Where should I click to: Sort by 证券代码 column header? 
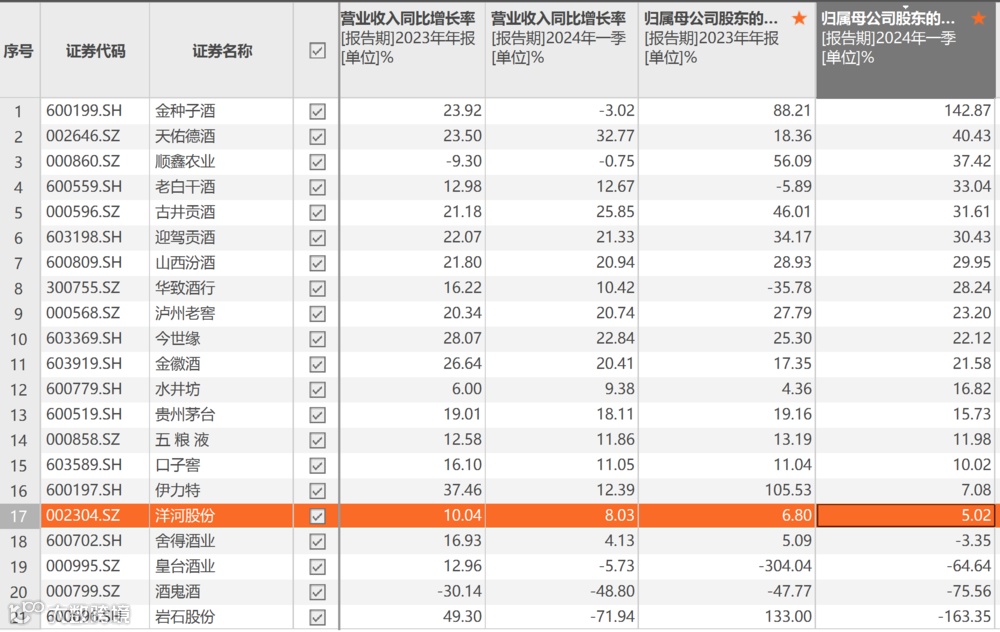click(x=95, y=51)
